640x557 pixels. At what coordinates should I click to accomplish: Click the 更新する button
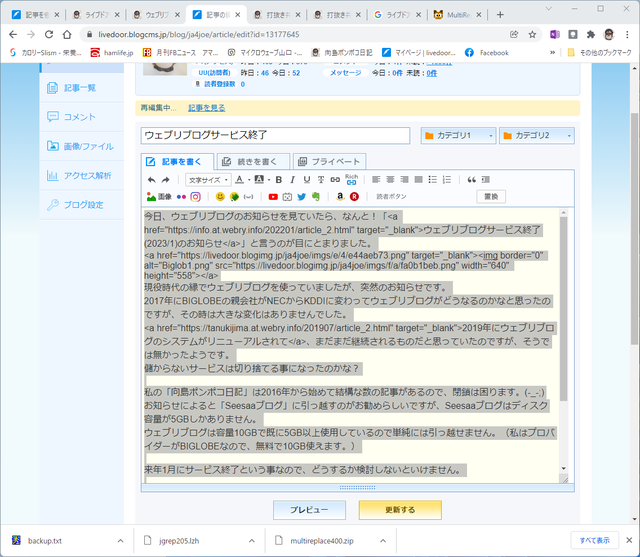coord(400,510)
